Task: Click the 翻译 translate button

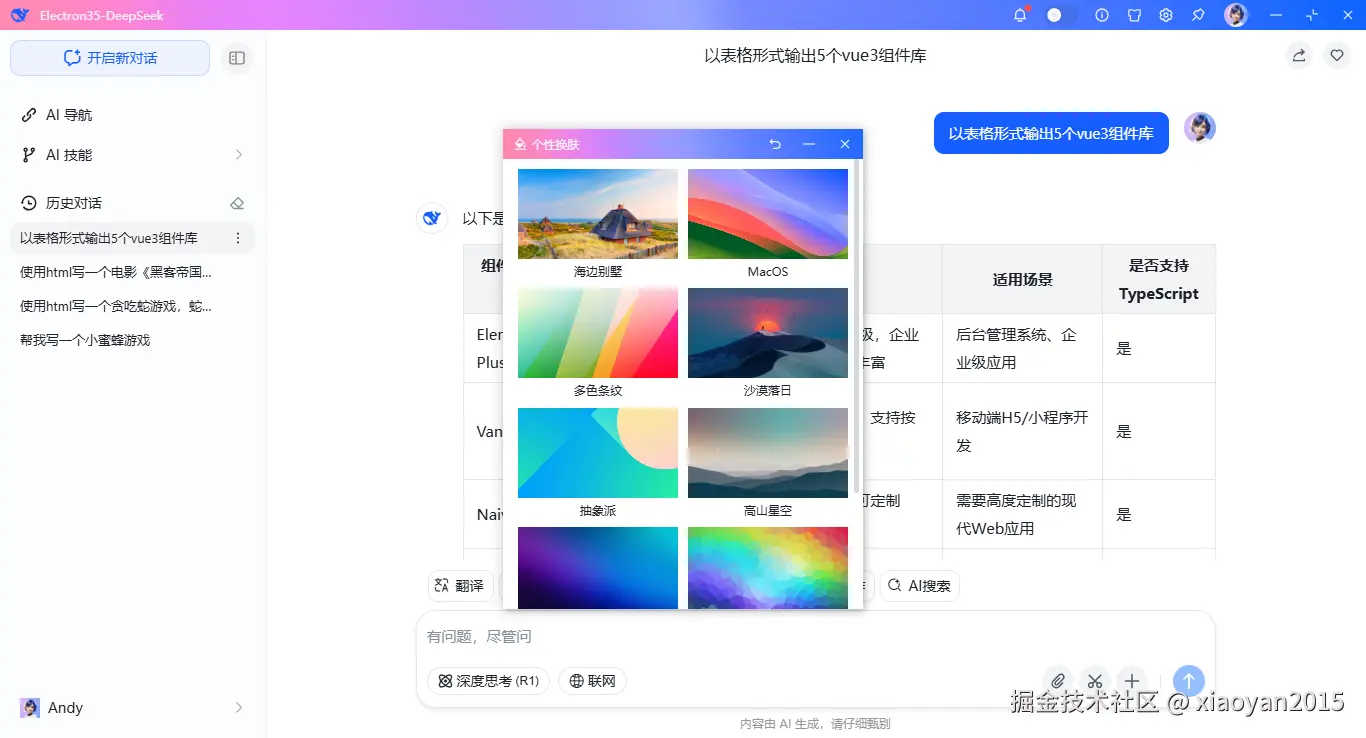Action: tap(460, 586)
